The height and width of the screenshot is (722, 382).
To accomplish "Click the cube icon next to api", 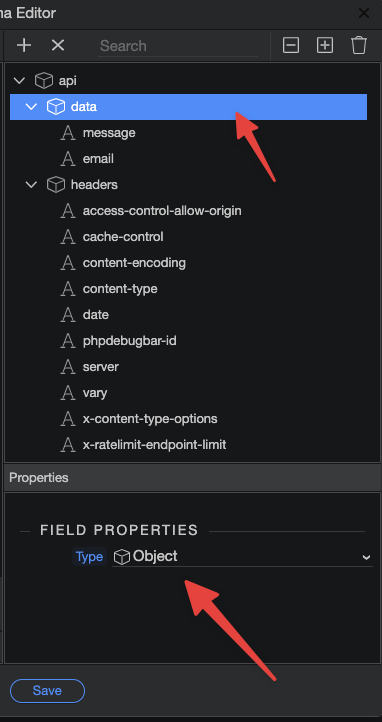I will (x=44, y=81).
